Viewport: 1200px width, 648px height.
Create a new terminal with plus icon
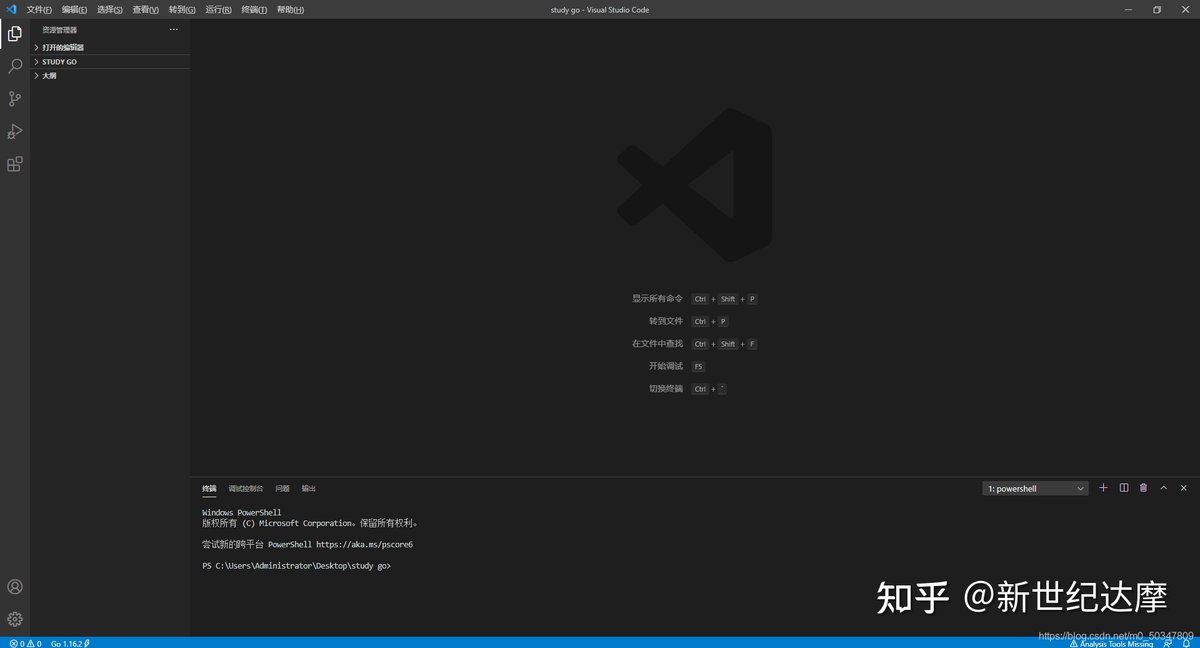[x=1103, y=488]
